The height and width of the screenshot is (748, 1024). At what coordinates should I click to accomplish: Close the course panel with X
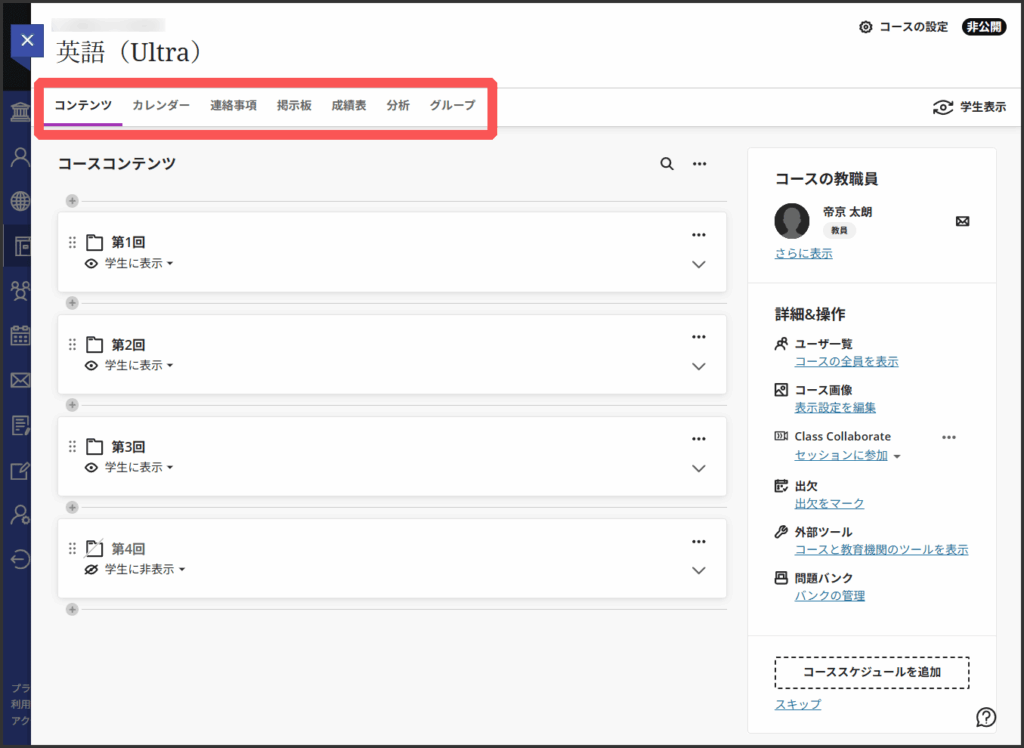point(27,41)
